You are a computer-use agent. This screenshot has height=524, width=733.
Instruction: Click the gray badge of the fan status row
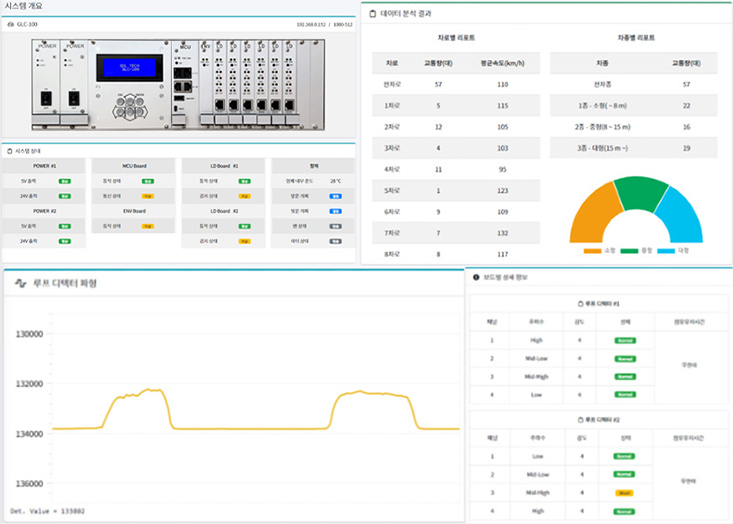[336, 226]
